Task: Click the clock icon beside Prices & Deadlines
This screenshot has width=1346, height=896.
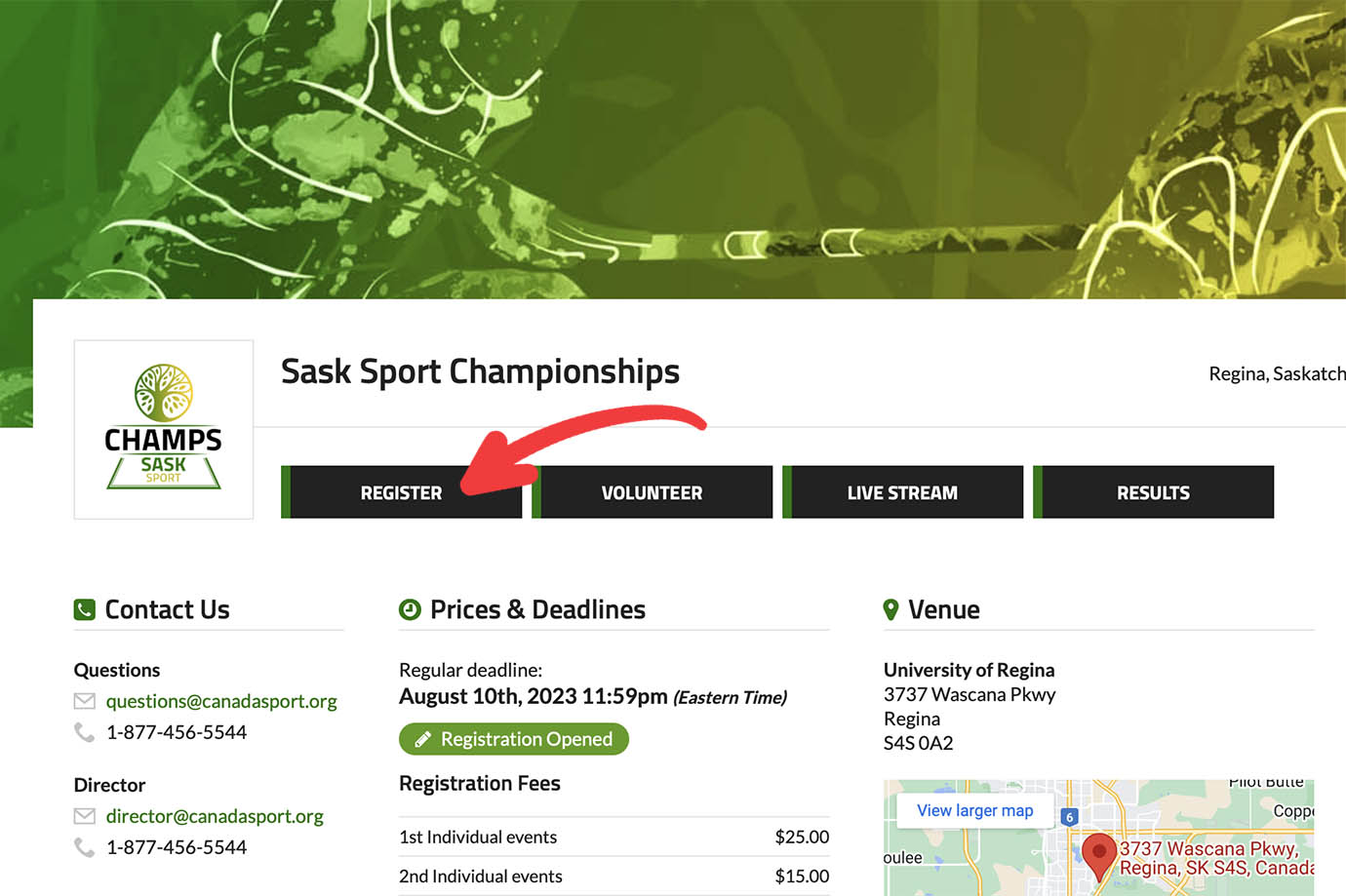Action: [x=410, y=609]
